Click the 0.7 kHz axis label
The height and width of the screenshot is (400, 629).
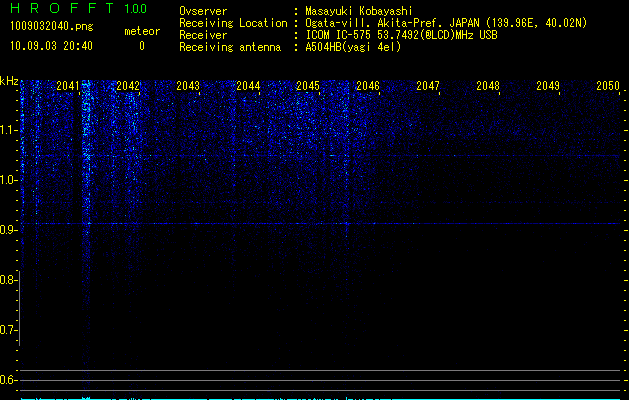(x=8, y=330)
